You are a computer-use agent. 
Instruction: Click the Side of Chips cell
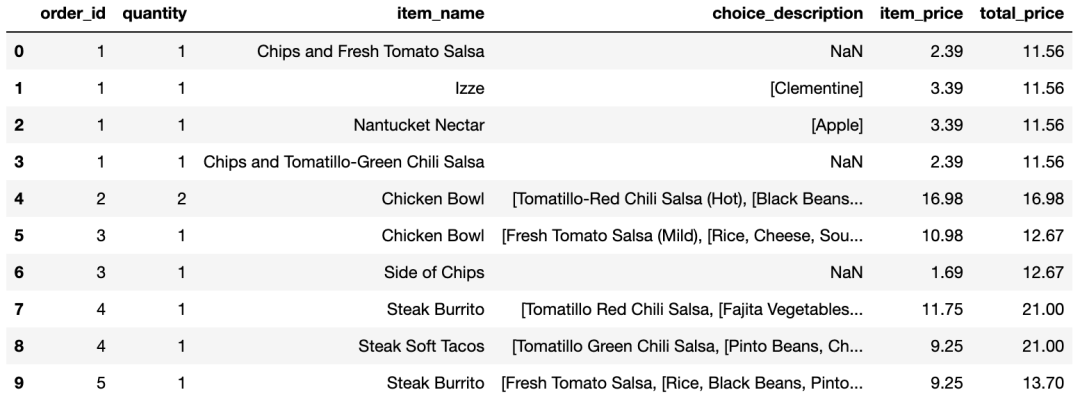coord(434,272)
